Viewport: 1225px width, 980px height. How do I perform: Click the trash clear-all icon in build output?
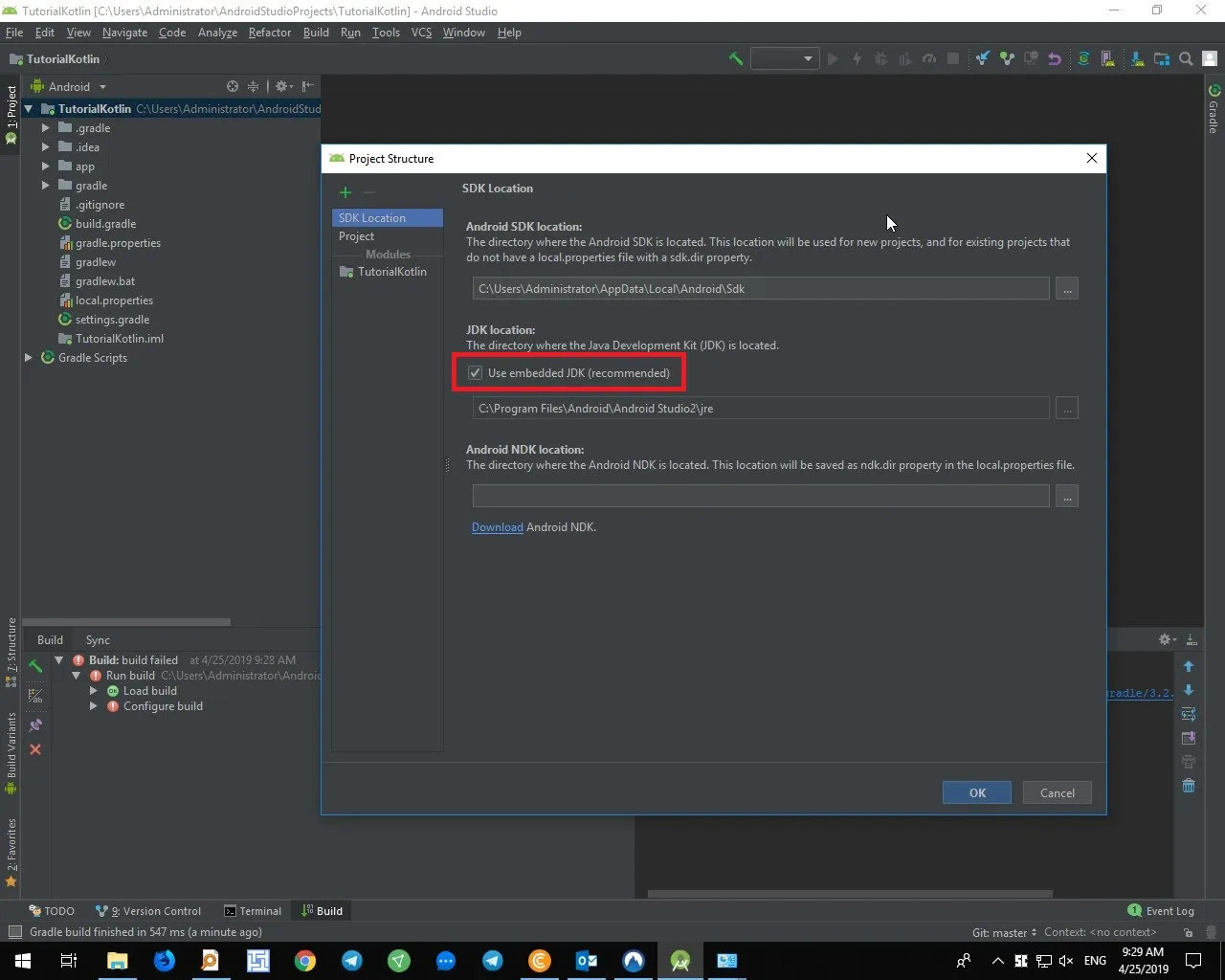pos(1189,786)
